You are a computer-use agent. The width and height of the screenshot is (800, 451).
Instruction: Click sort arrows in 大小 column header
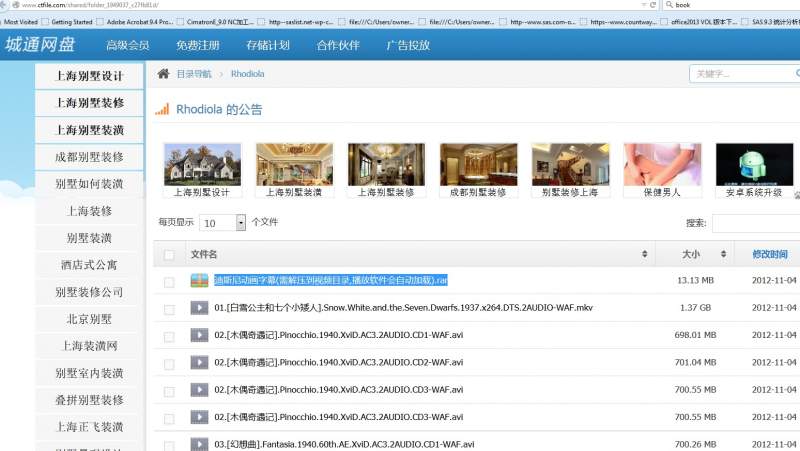(x=723, y=254)
